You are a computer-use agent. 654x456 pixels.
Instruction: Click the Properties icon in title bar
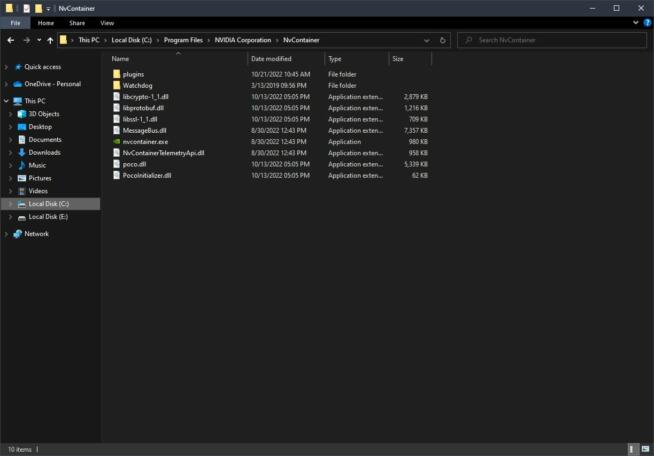click(x=26, y=8)
